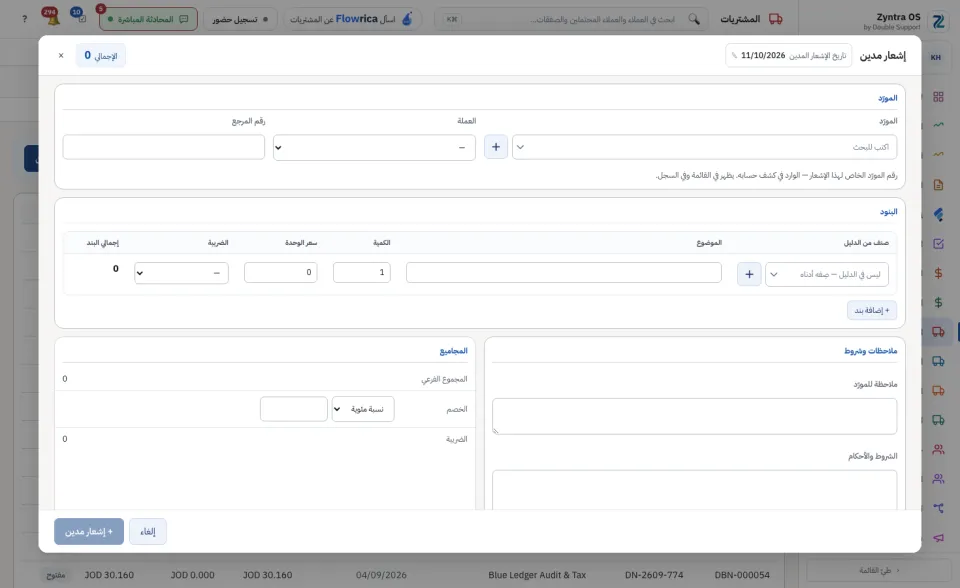Click plus button beside catalog item dropdown
This screenshot has height=588, width=960.
click(x=749, y=274)
